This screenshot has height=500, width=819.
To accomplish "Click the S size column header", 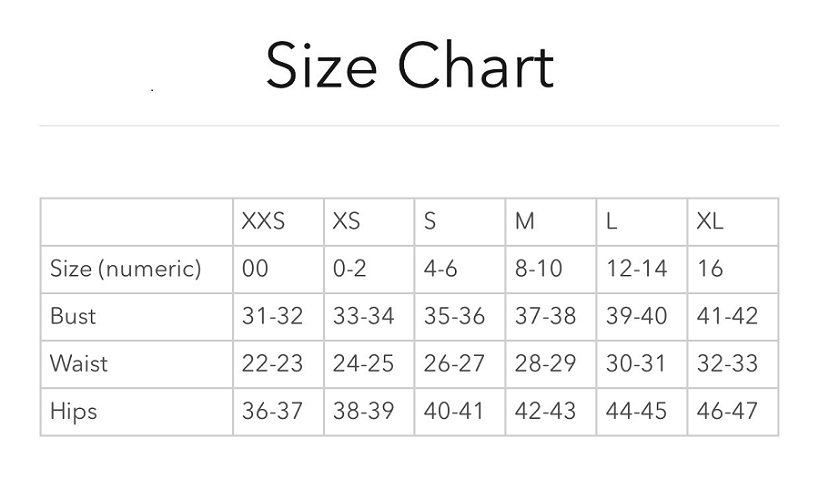I will pos(430,221).
